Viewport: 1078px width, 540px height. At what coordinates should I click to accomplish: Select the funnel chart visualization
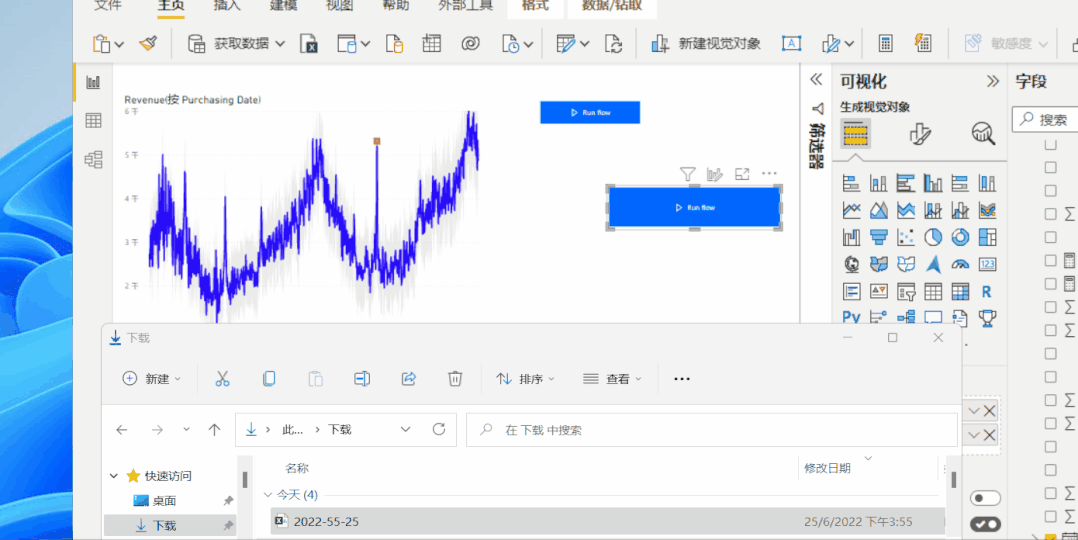tap(879, 237)
